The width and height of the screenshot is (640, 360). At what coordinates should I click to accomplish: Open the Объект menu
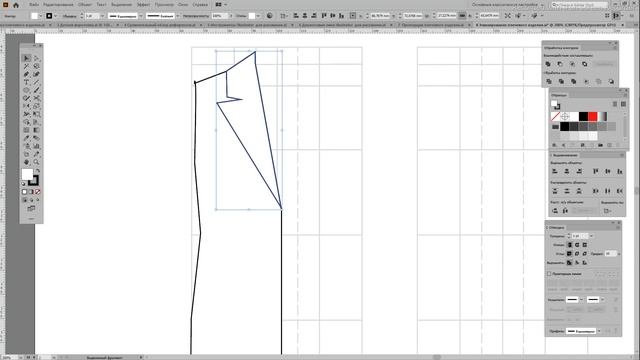click(x=85, y=4)
